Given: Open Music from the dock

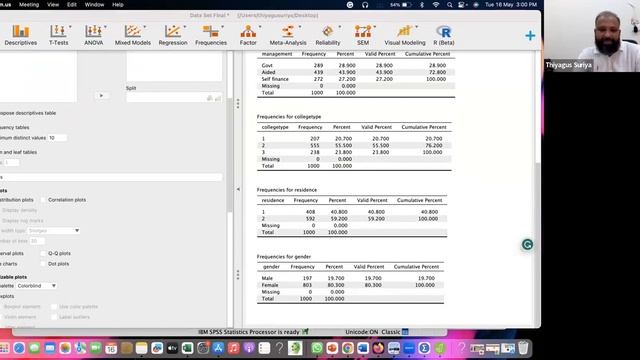Looking at the screenshot, I should pos(233,348).
